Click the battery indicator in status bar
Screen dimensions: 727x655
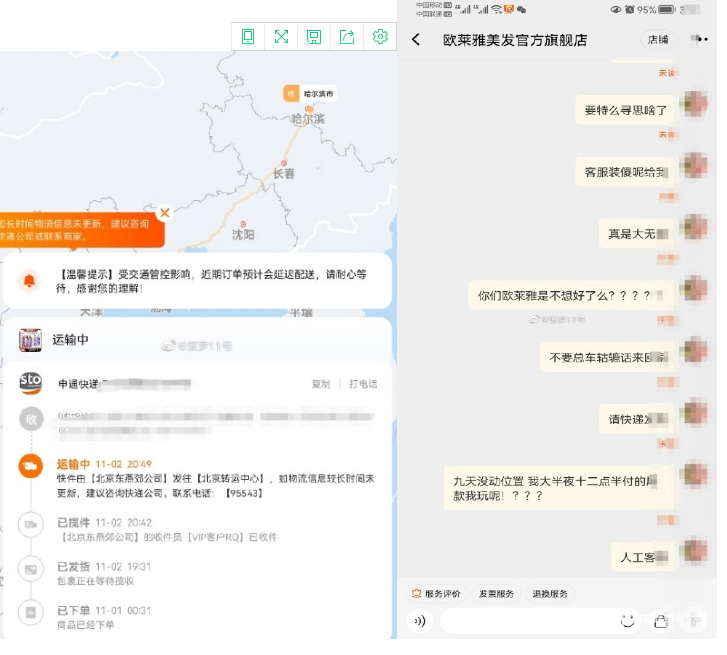[x=666, y=9]
